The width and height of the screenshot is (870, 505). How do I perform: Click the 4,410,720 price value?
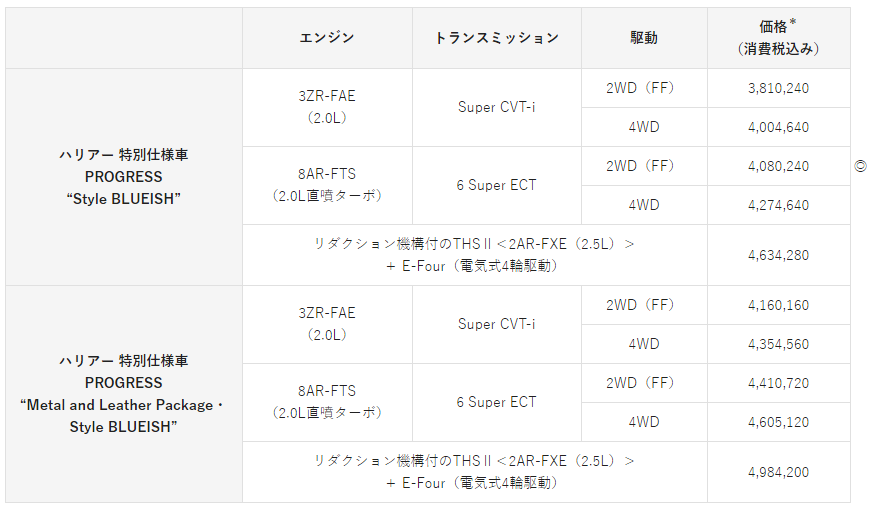(778, 383)
